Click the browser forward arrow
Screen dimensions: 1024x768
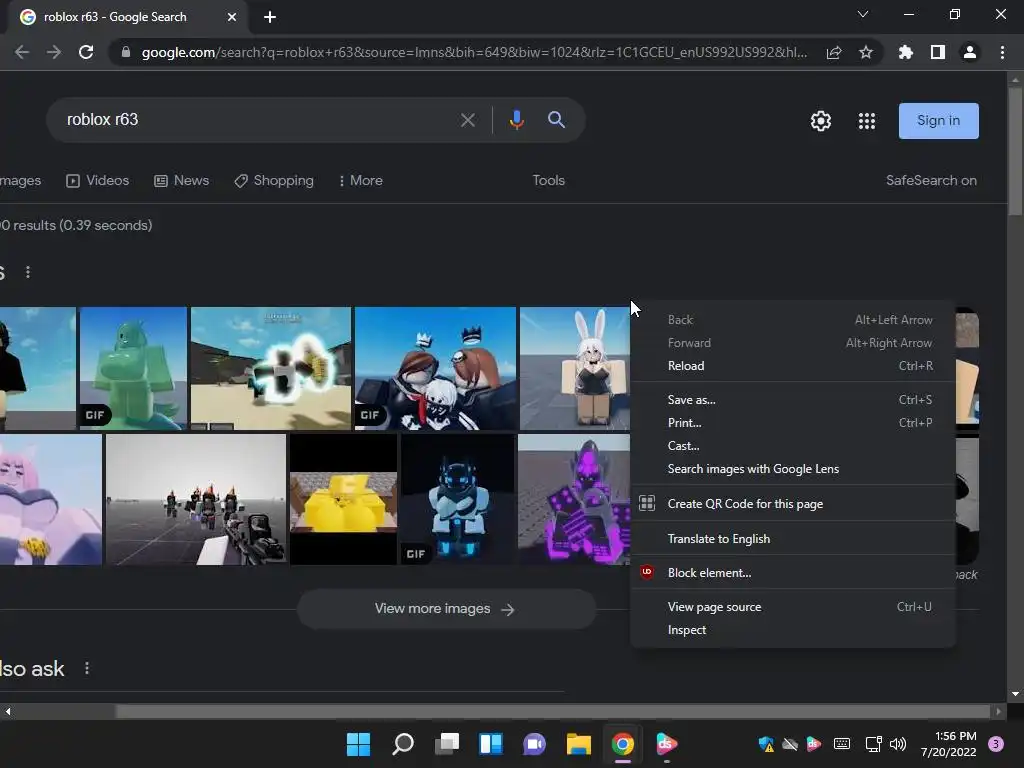click(54, 52)
